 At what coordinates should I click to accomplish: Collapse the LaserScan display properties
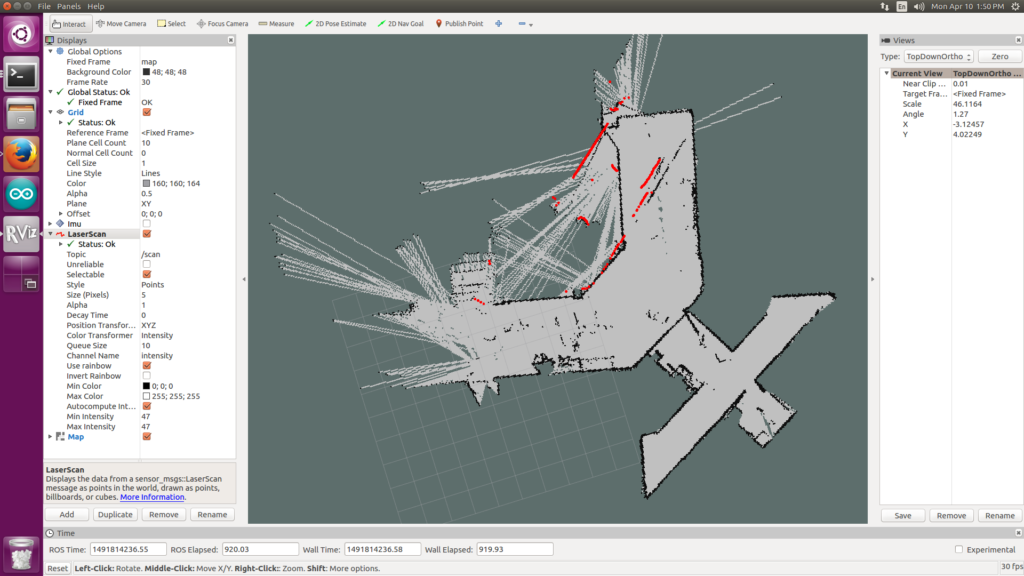[x=51, y=234]
